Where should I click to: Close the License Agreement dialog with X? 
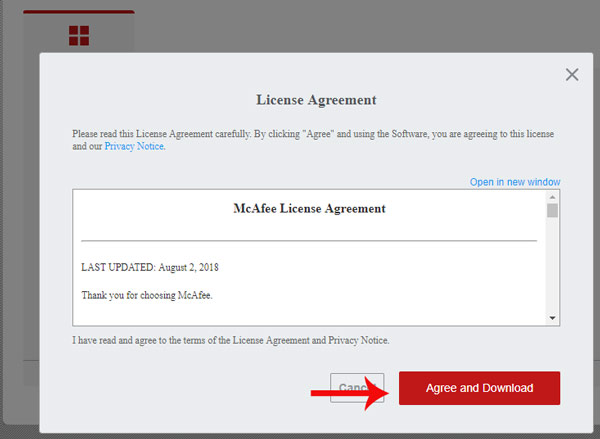(572, 75)
